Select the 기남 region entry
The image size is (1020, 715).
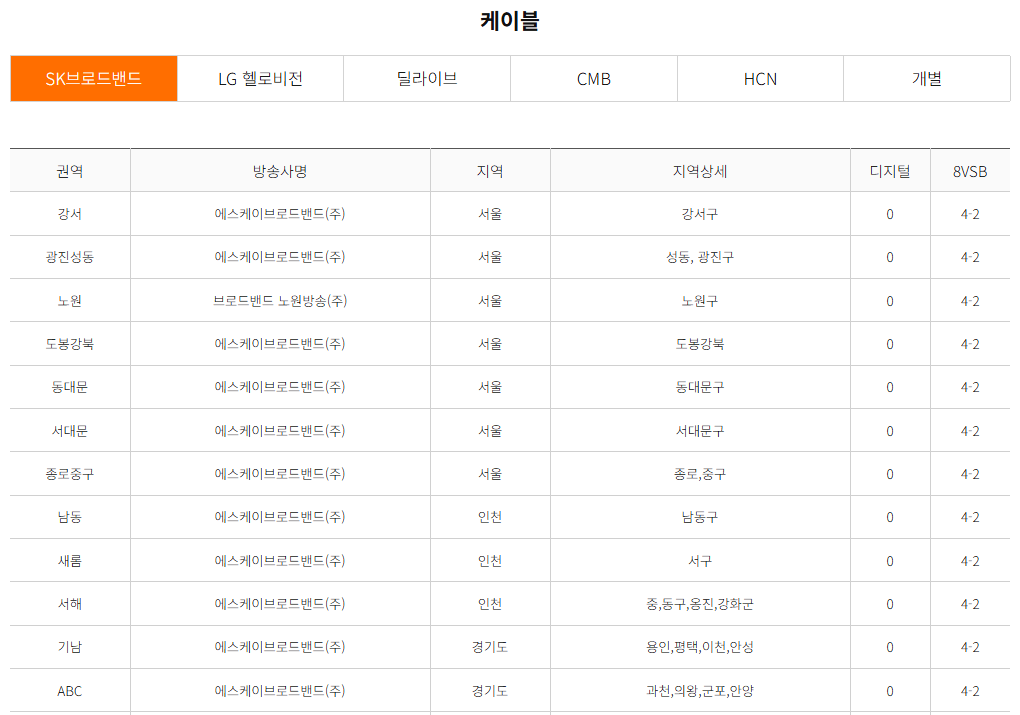(x=69, y=647)
